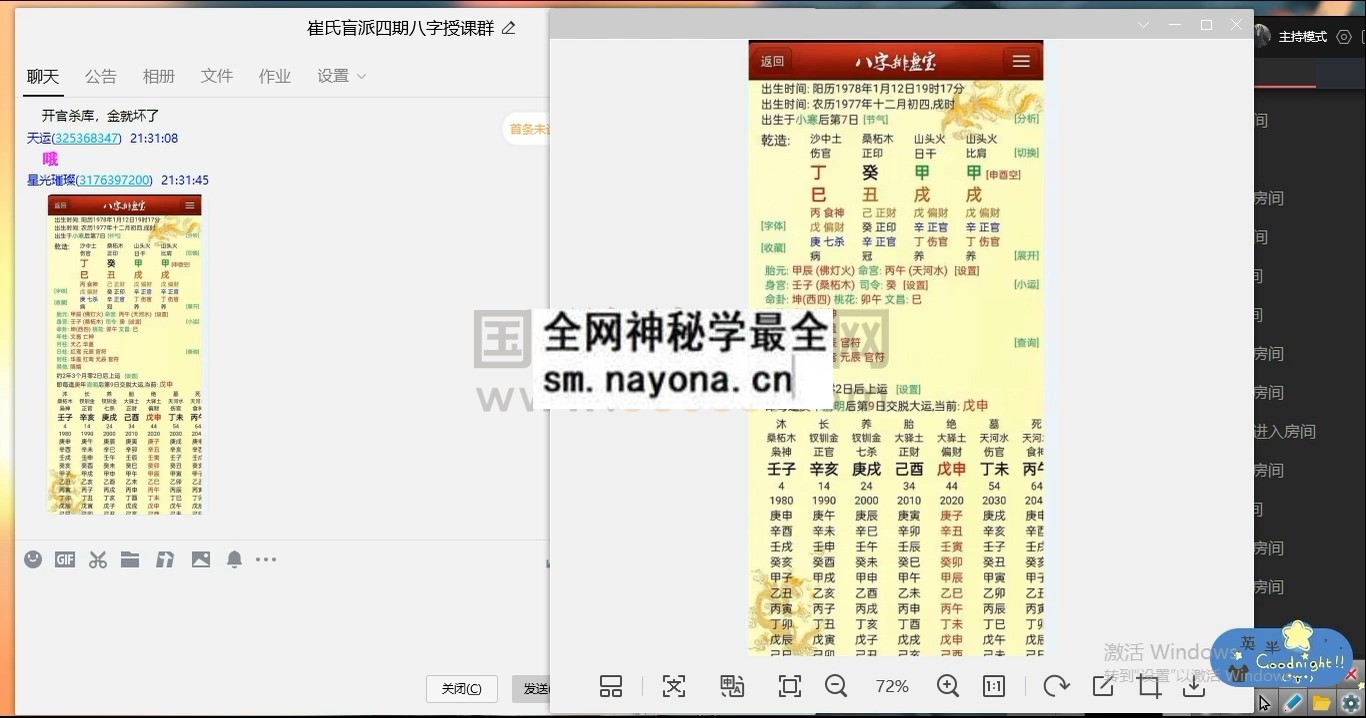Open the 文件 tab
The height and width of the screenshot is (718, 1366).
[x=217, y=76]
